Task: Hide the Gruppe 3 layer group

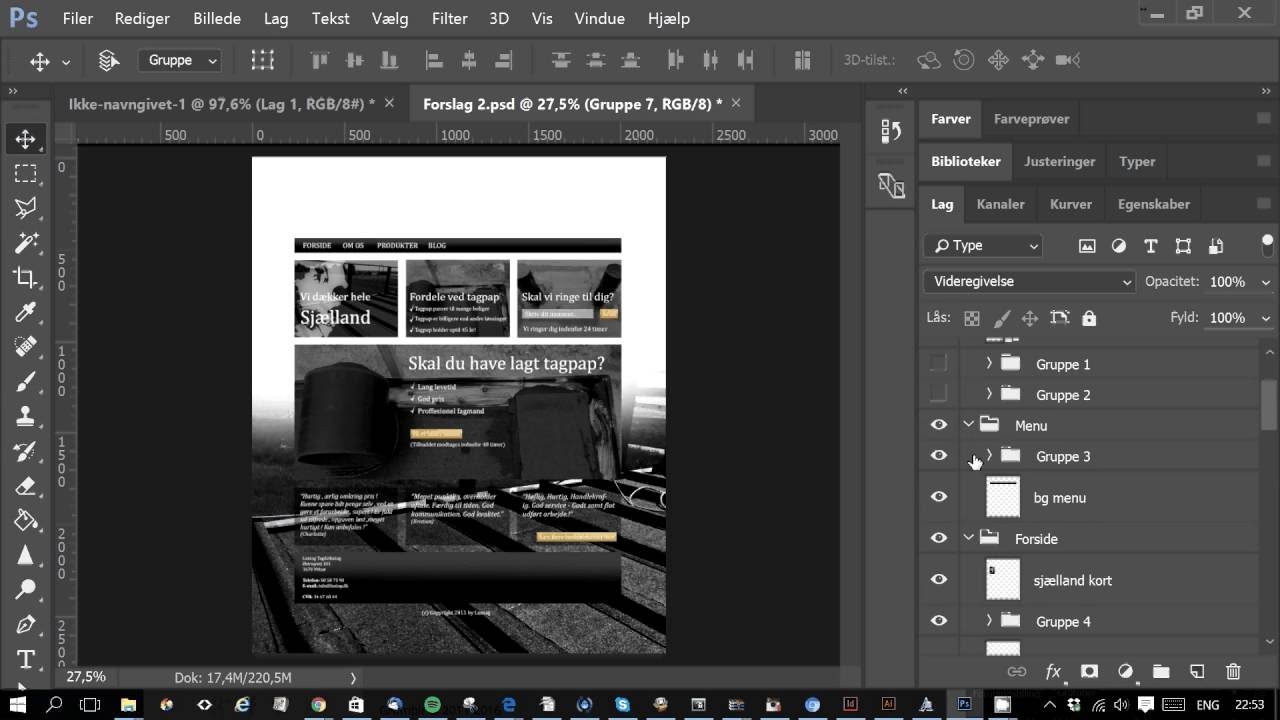Action: coord(938,456)
